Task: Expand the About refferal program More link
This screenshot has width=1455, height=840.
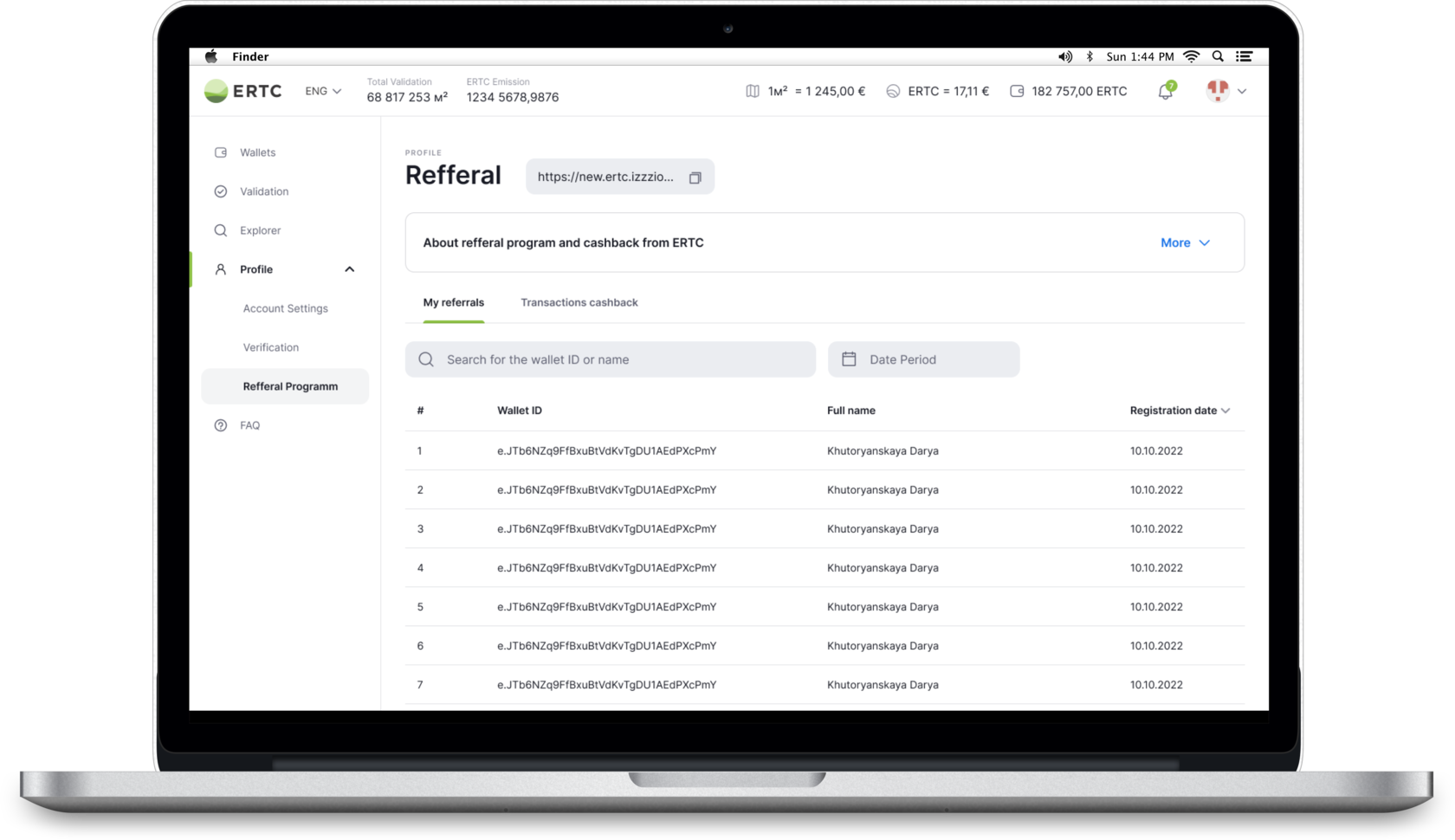Action: tap(1184, 243)
